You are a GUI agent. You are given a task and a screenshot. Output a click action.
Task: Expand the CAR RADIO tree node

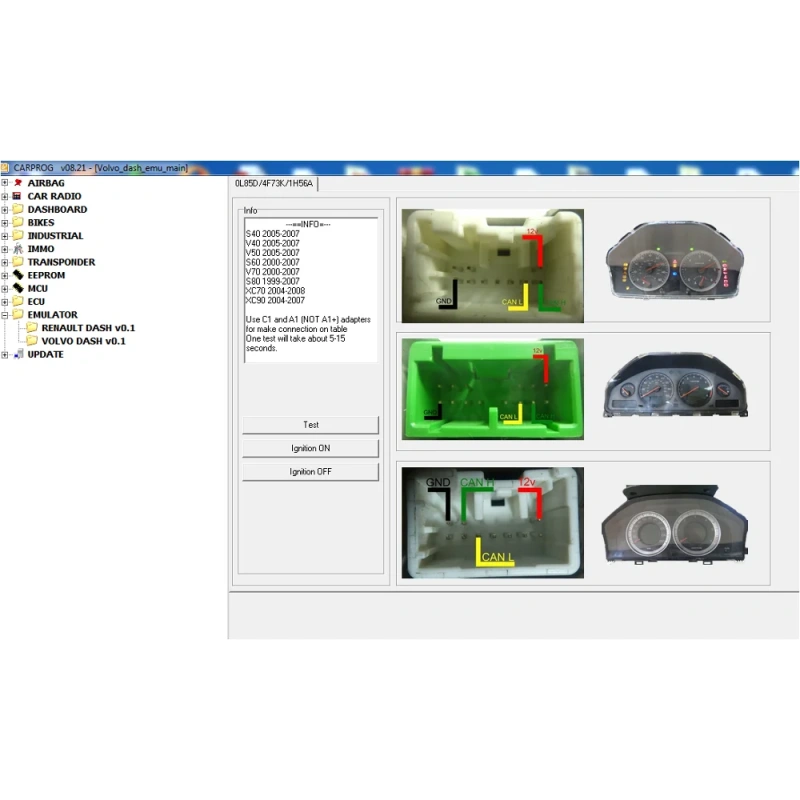pyautogui.click(x=5, y=196)
